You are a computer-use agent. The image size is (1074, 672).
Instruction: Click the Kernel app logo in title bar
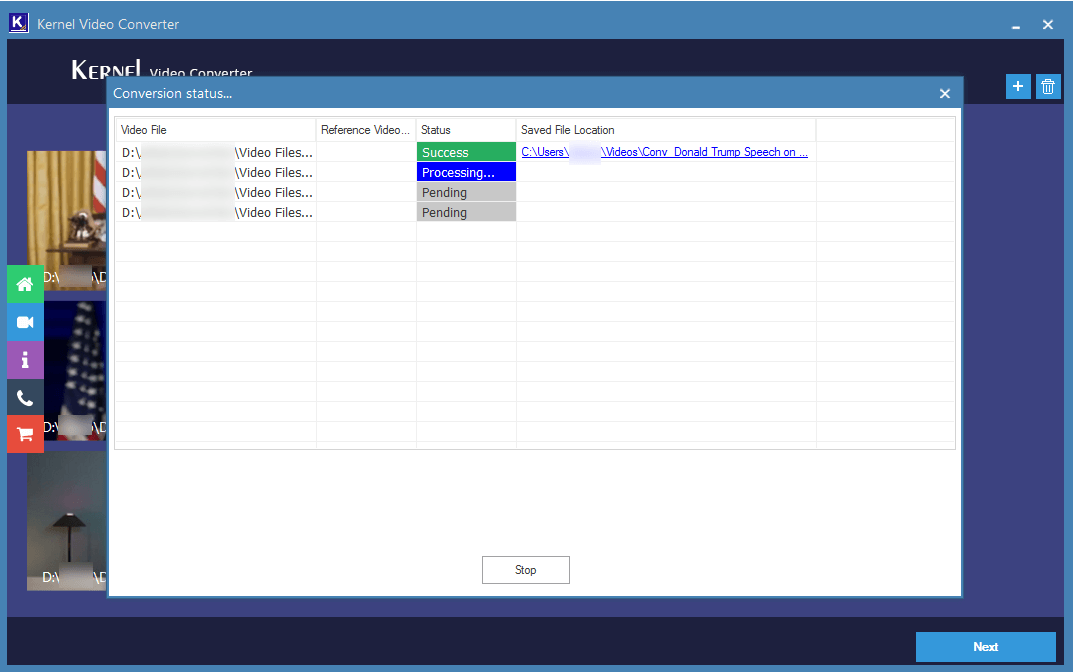[x=18, y=23]
